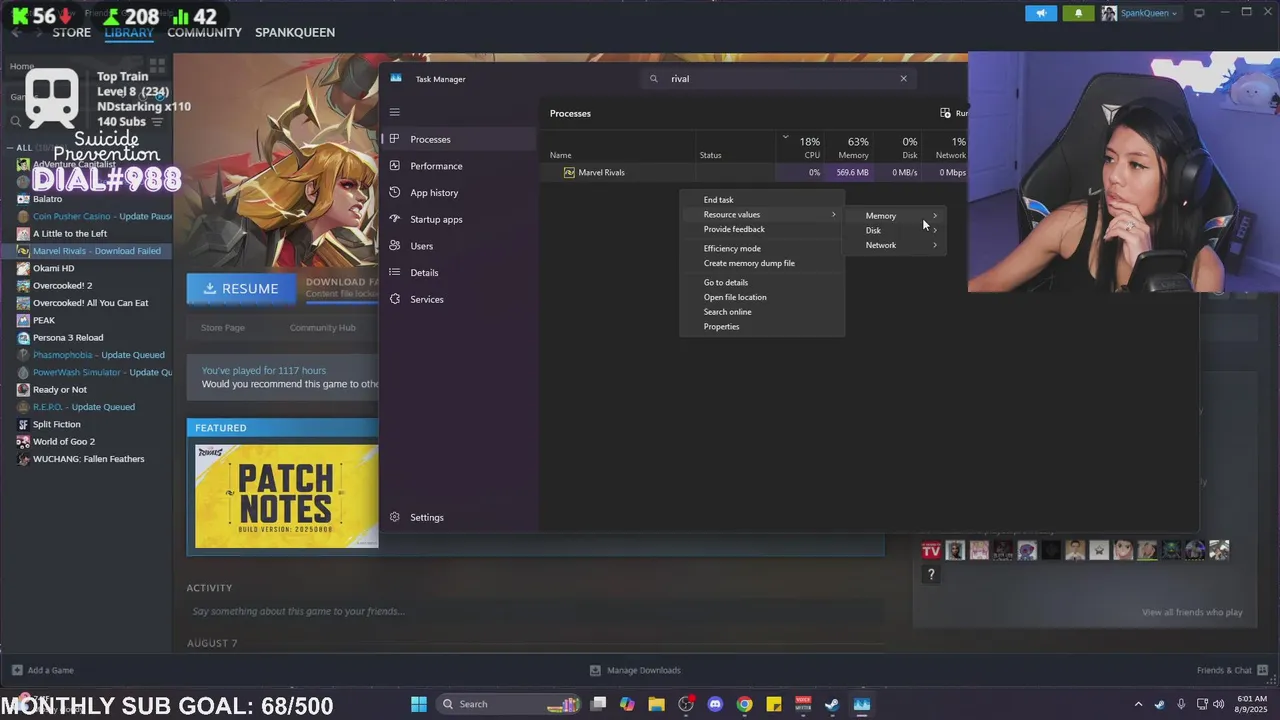The width and height of the screenshot is (1280, 720).
Task: Open Google Chrome from the taskbar
Action: (744, 704)
